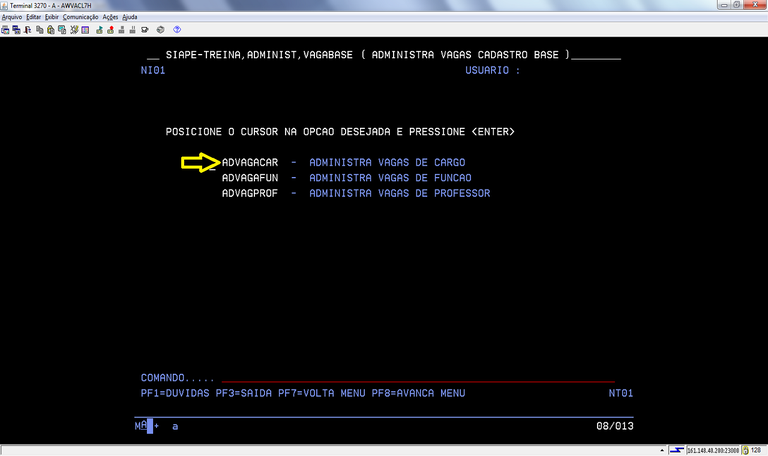Viewport: 768px width, 456px height.
Task: Click the 08/013 cursor position indicator
Action: click(x=615, y=426)
